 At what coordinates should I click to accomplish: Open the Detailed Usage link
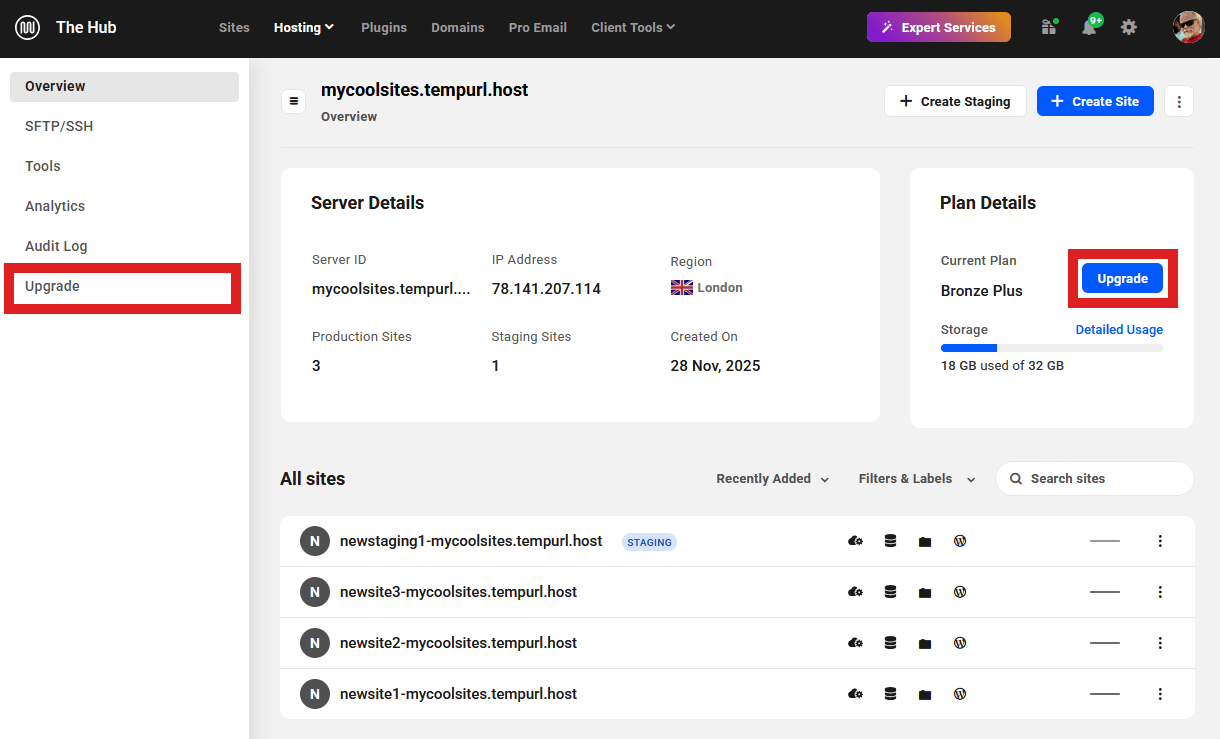[1119, 329]
